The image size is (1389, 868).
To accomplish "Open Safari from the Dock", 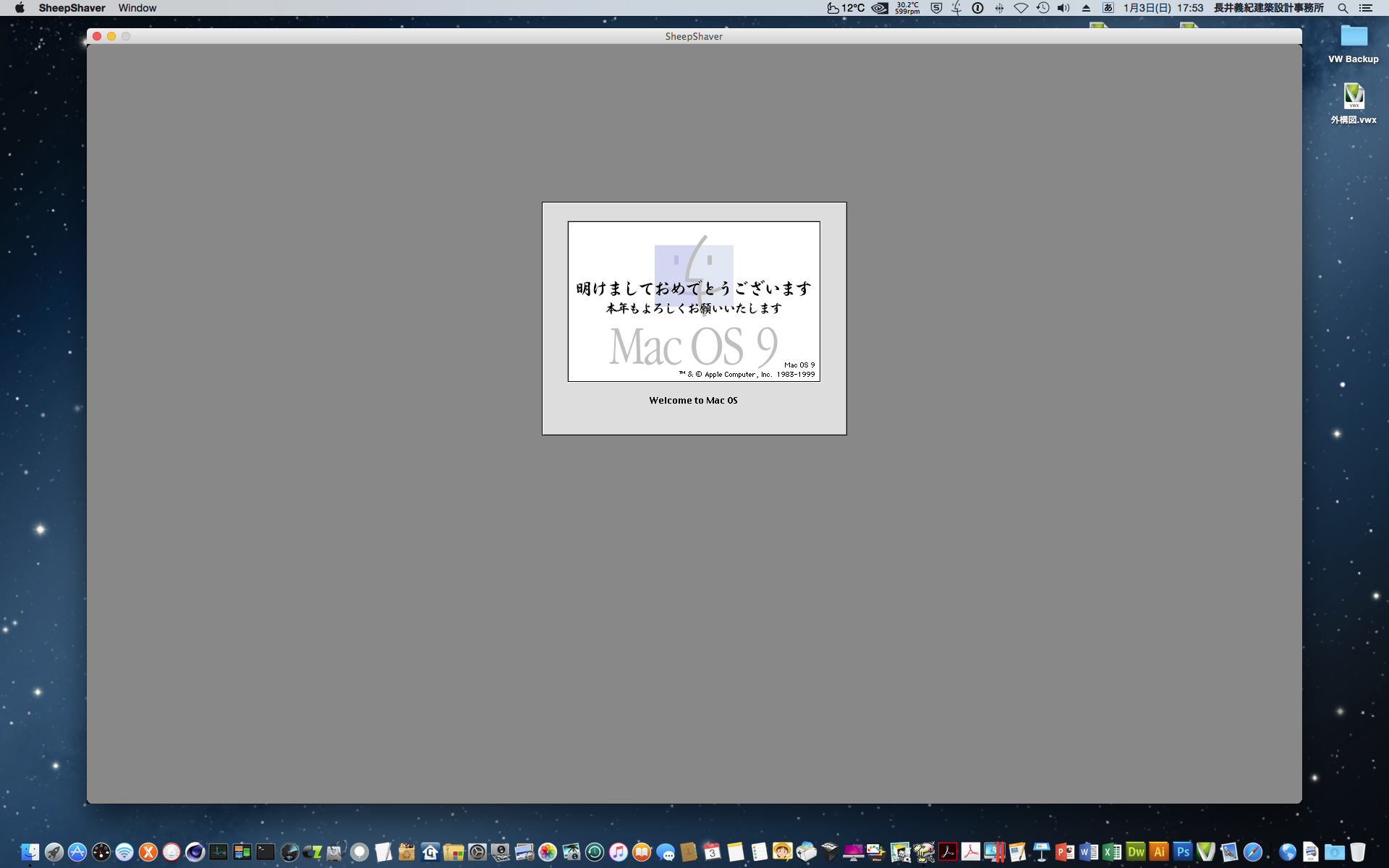I will 1253,852.
